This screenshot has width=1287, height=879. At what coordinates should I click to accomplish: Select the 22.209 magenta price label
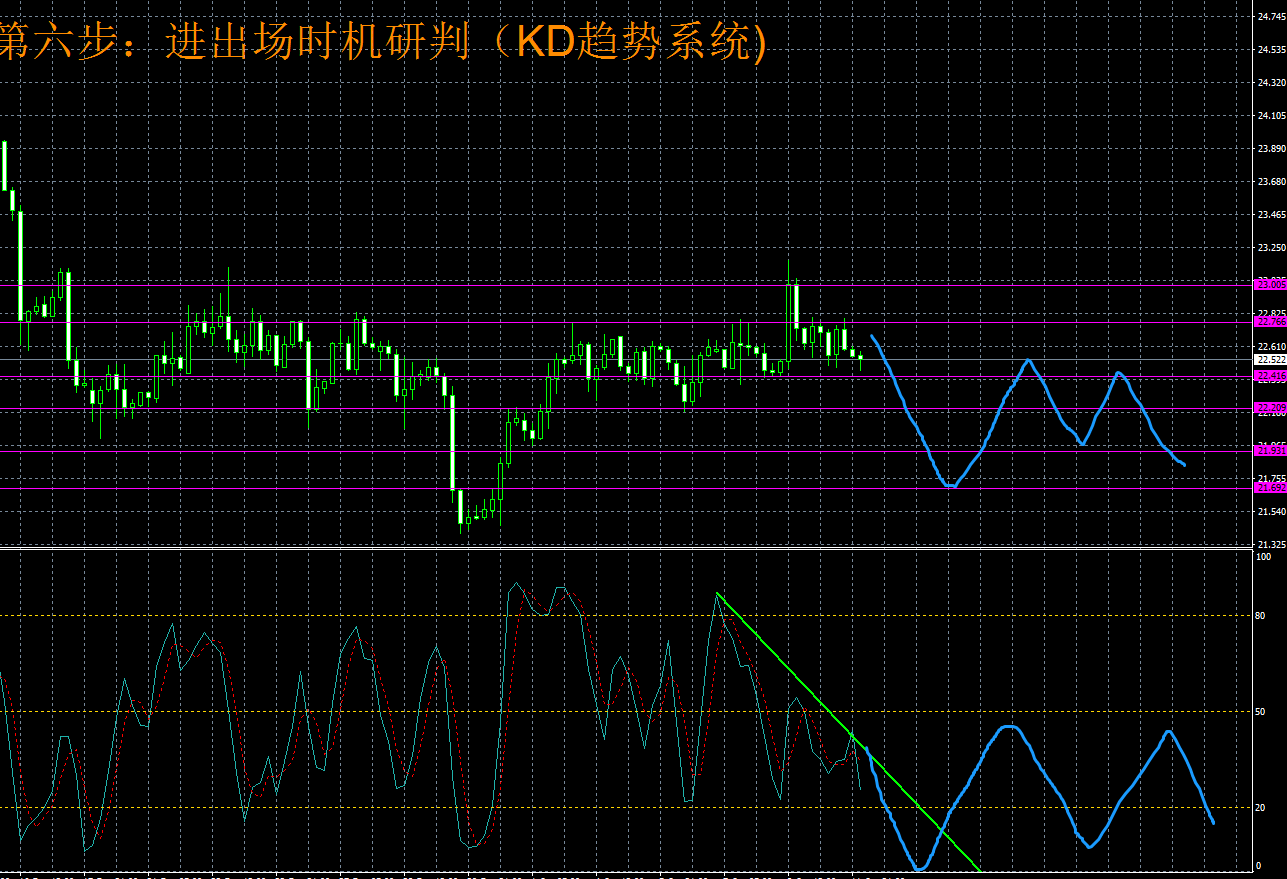pos(1270,408)
